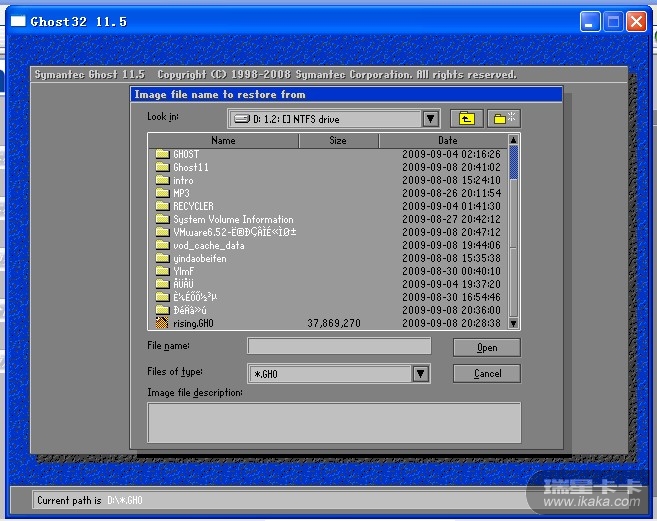Screen dimensions: 657x521
Task: Click the up one level folder icon
Action: point(466,119)
